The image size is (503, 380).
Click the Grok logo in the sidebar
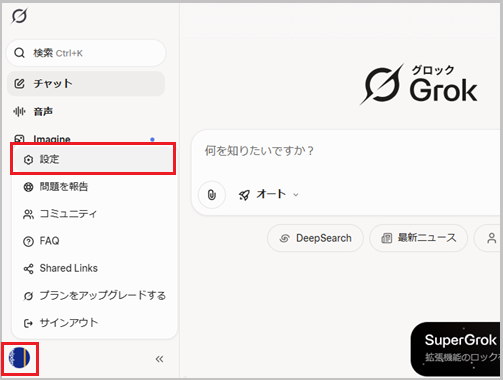coord(19,16)
